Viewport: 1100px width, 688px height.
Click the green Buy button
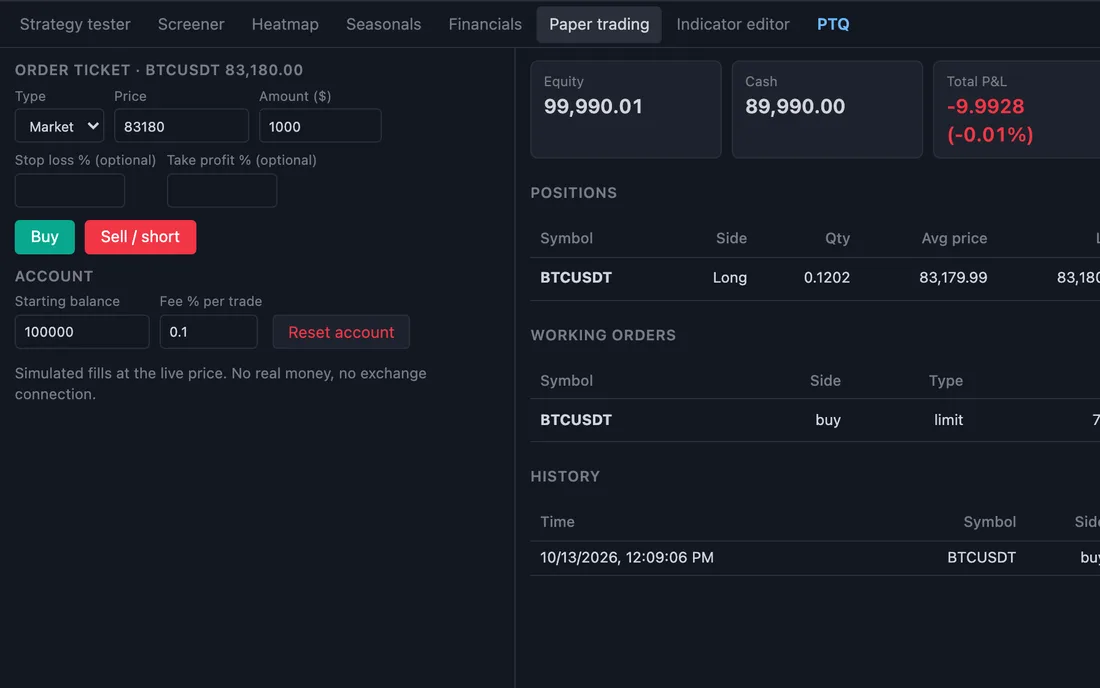pyautogui.click(x=44, y=237)
